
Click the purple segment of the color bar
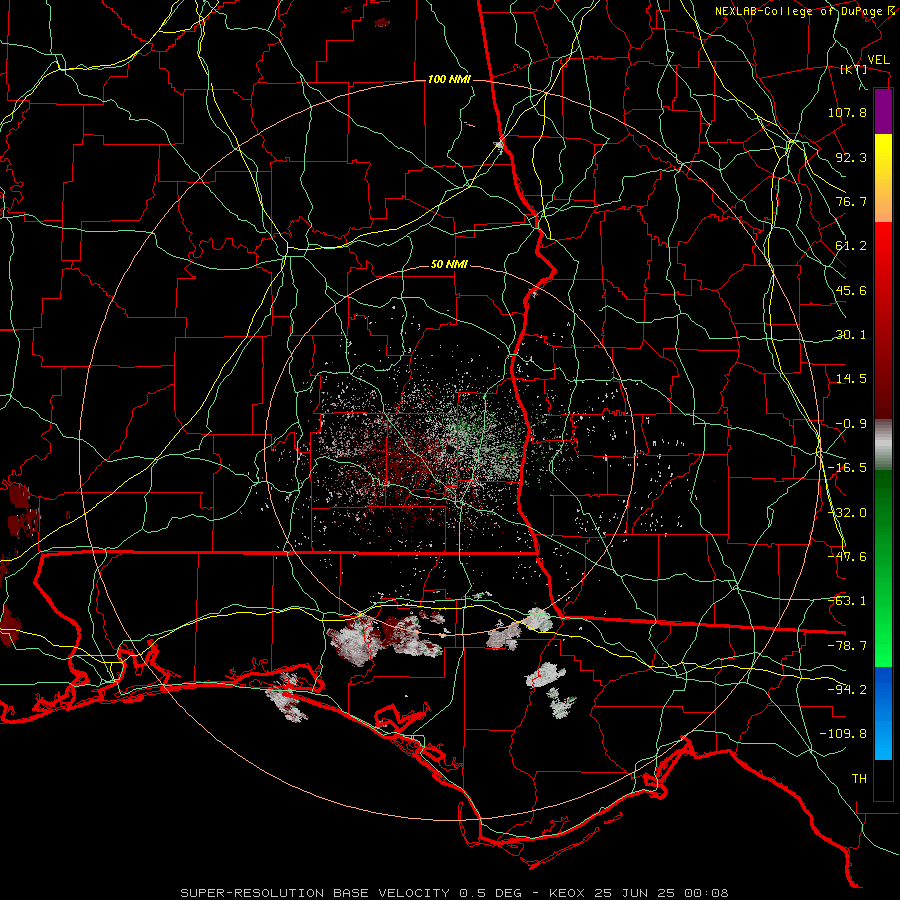[x=883, y=111]
